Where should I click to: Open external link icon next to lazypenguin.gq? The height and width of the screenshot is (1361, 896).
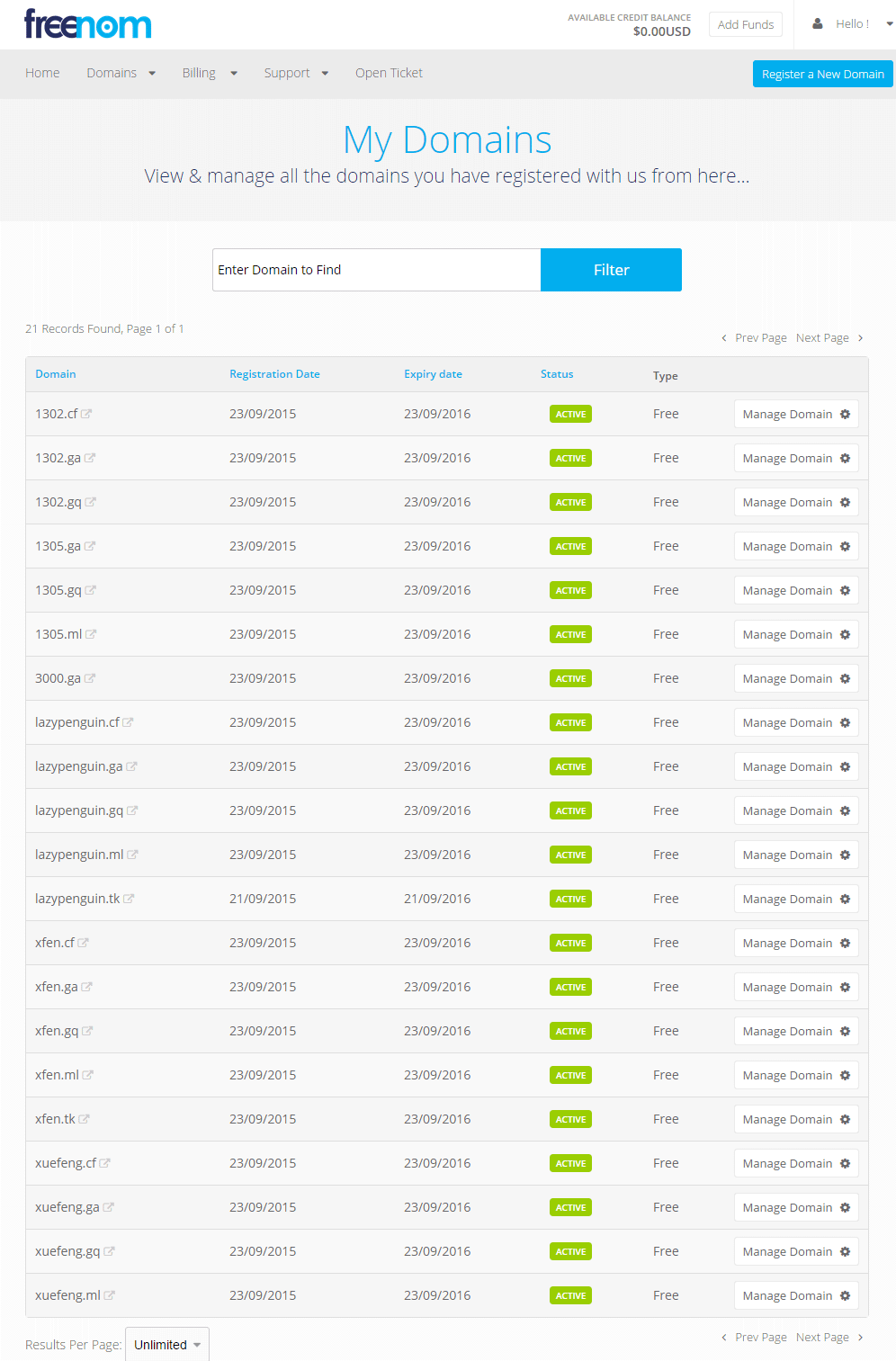(132, 810)
